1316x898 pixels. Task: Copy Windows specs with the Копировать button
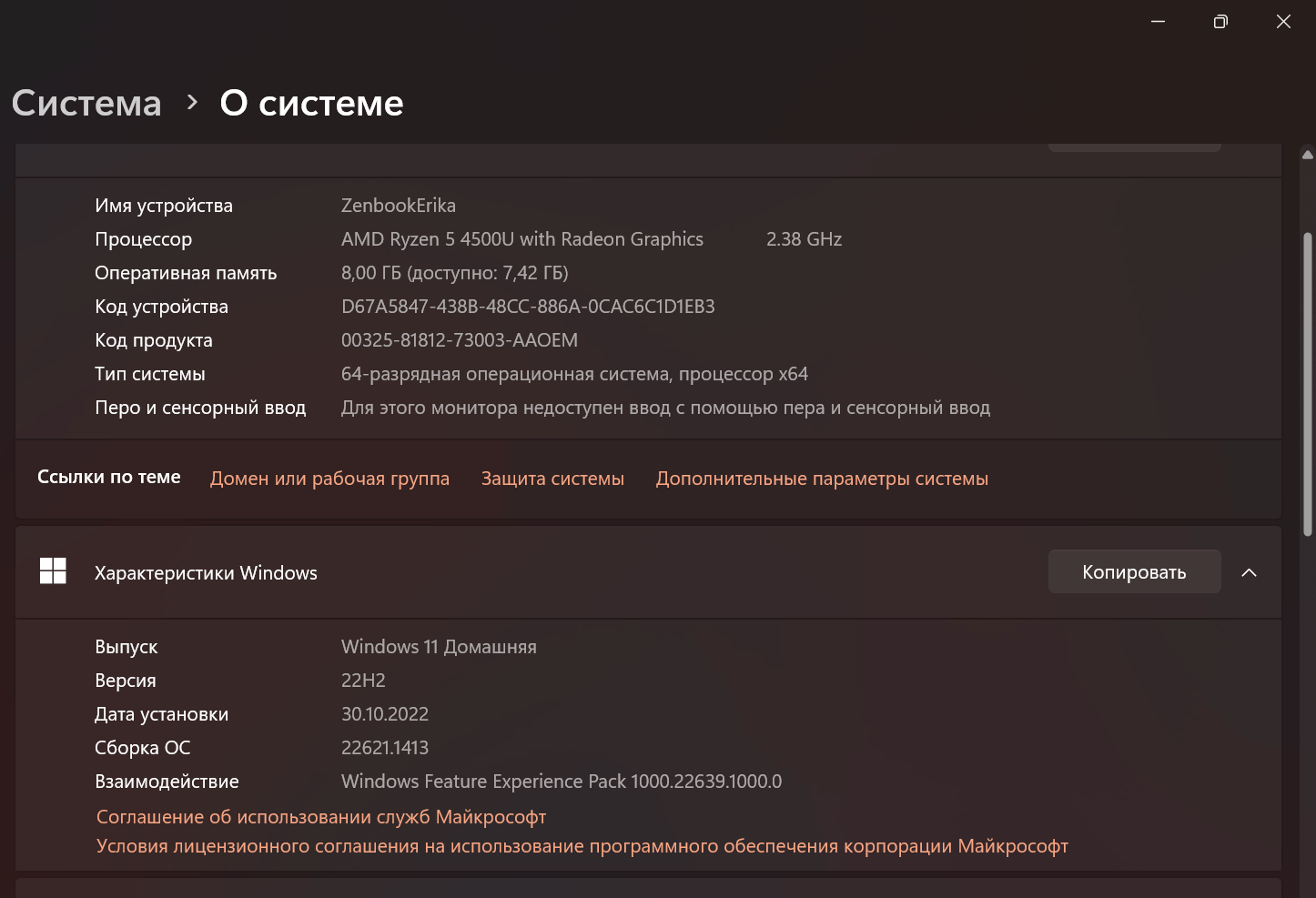[x=1134, y=571]
